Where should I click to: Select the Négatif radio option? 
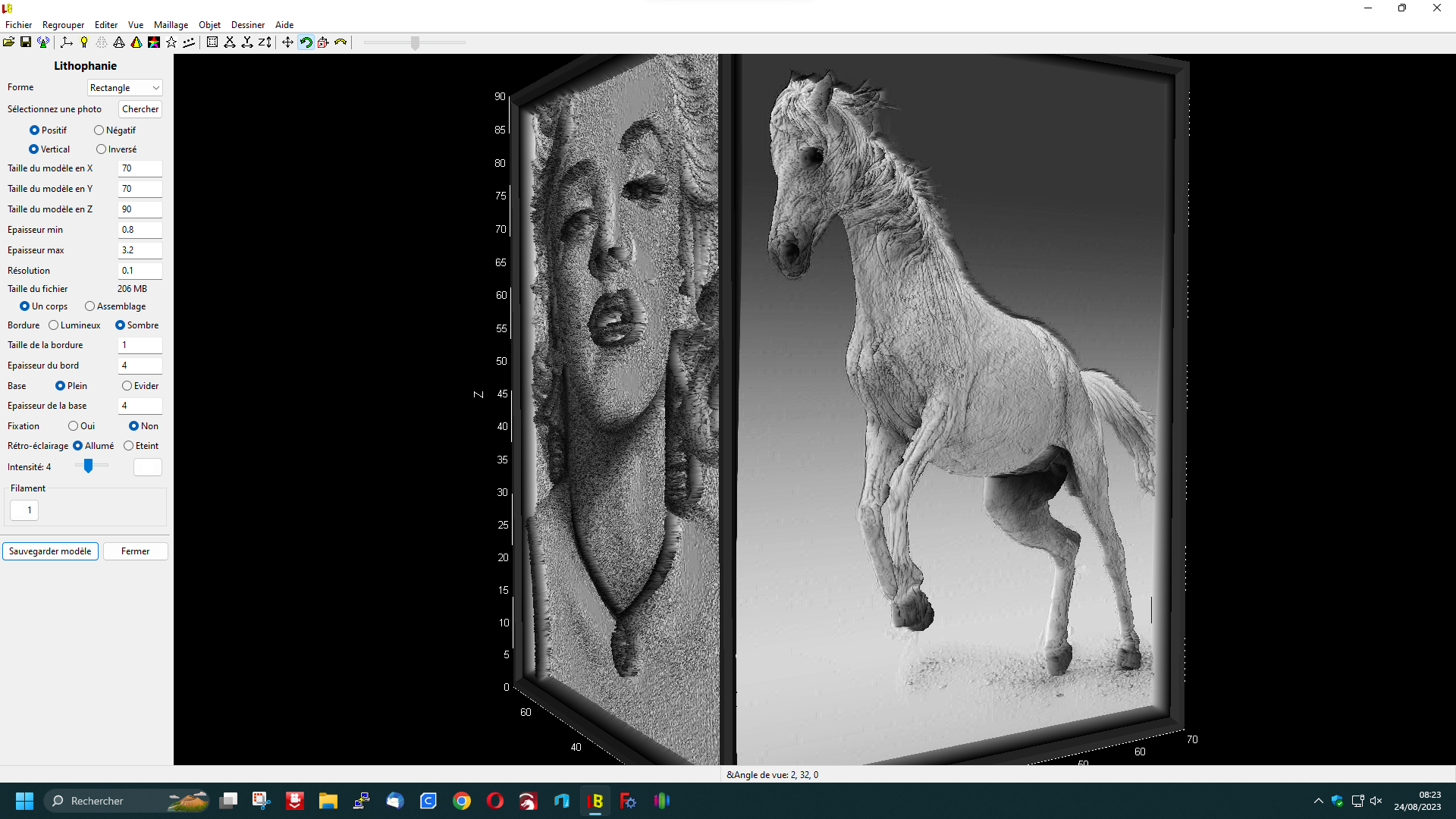tap(115, 130)
